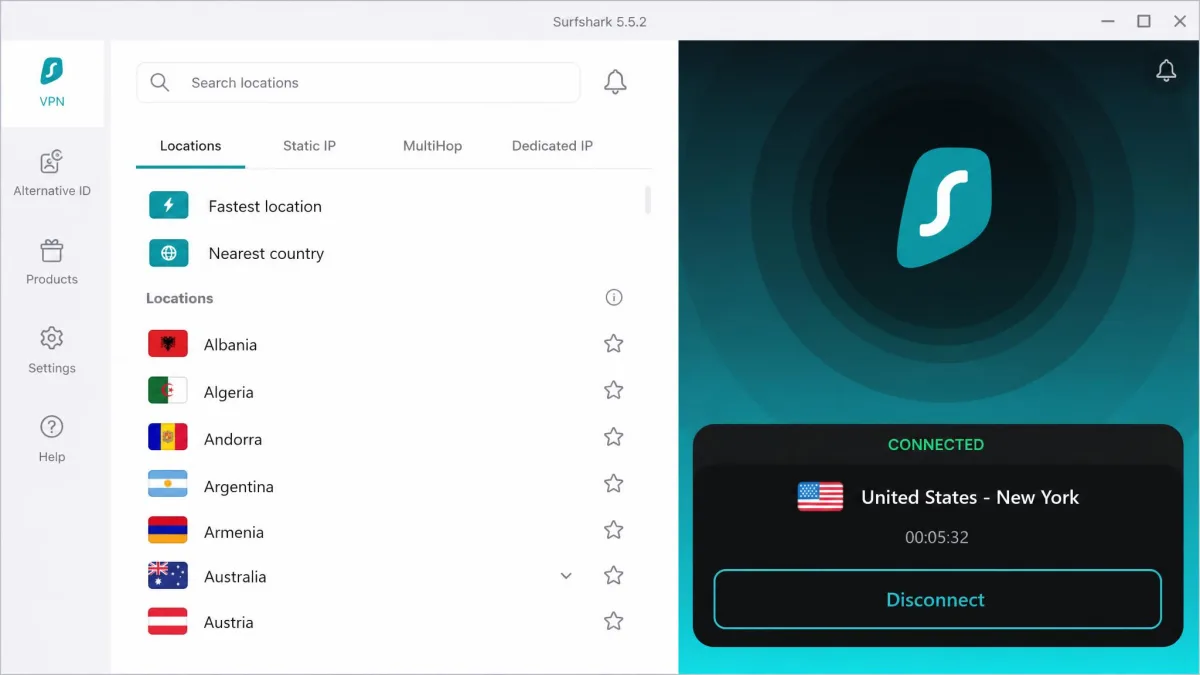The width and height of the screenshot is (1200, 675).
Task: Show info about Locations list
Action: (614, 297)
